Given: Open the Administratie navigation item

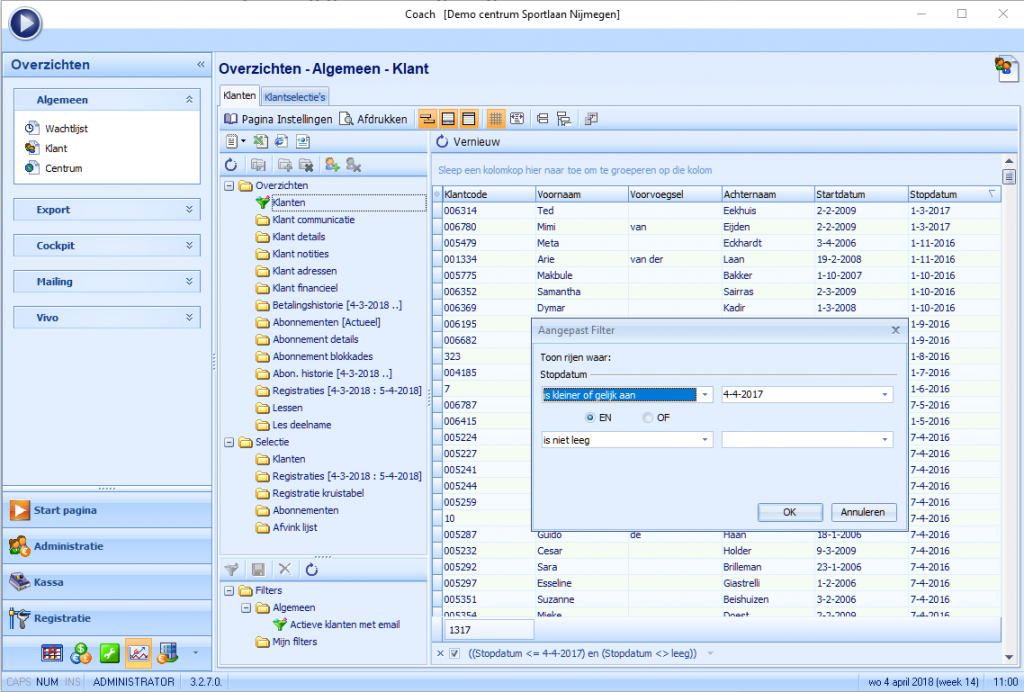Looking at the screenshot, I should (x=68, y=547).
